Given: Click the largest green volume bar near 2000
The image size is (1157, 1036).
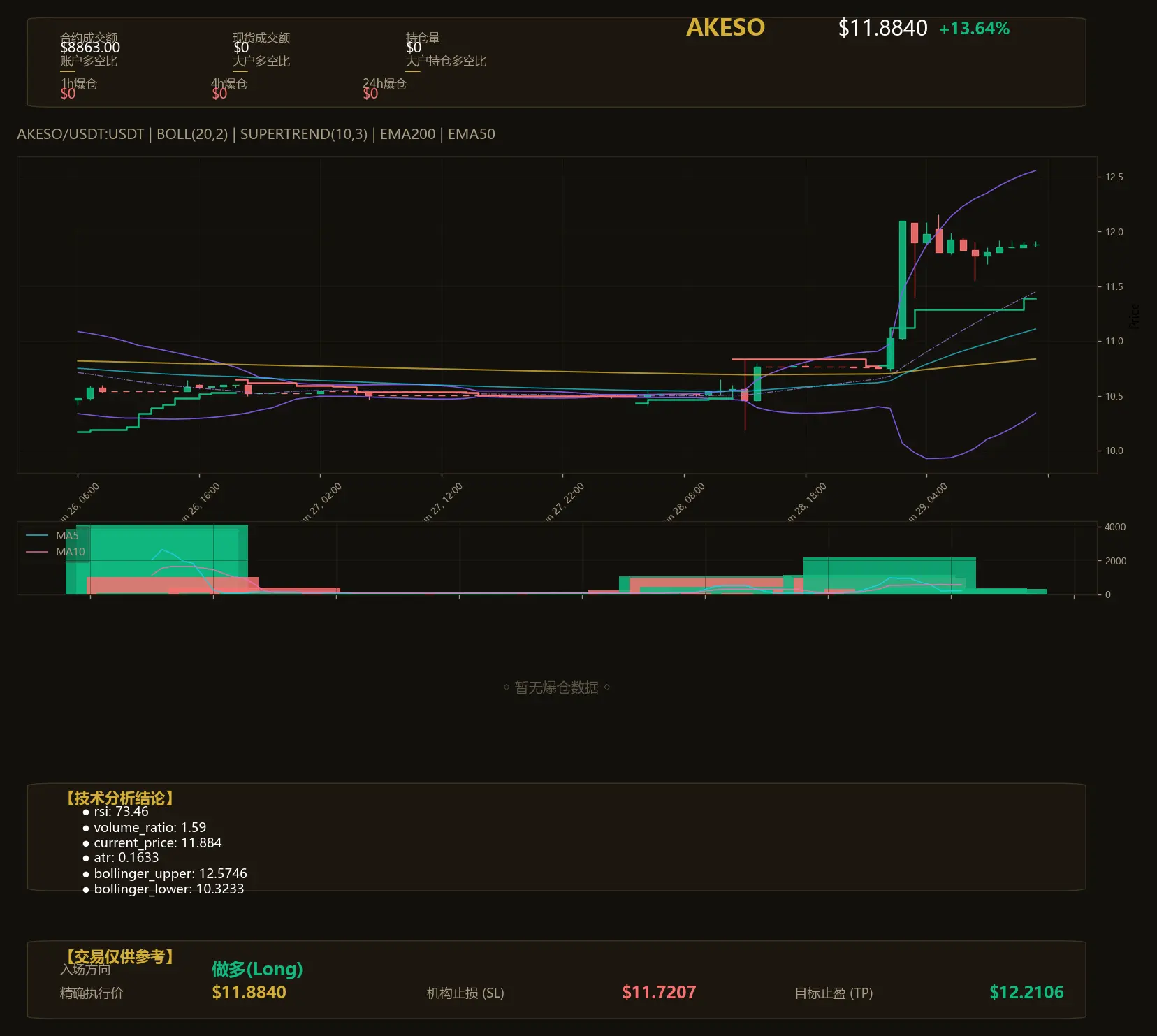Looking at the screenshot, I should [x=889, y=576].
